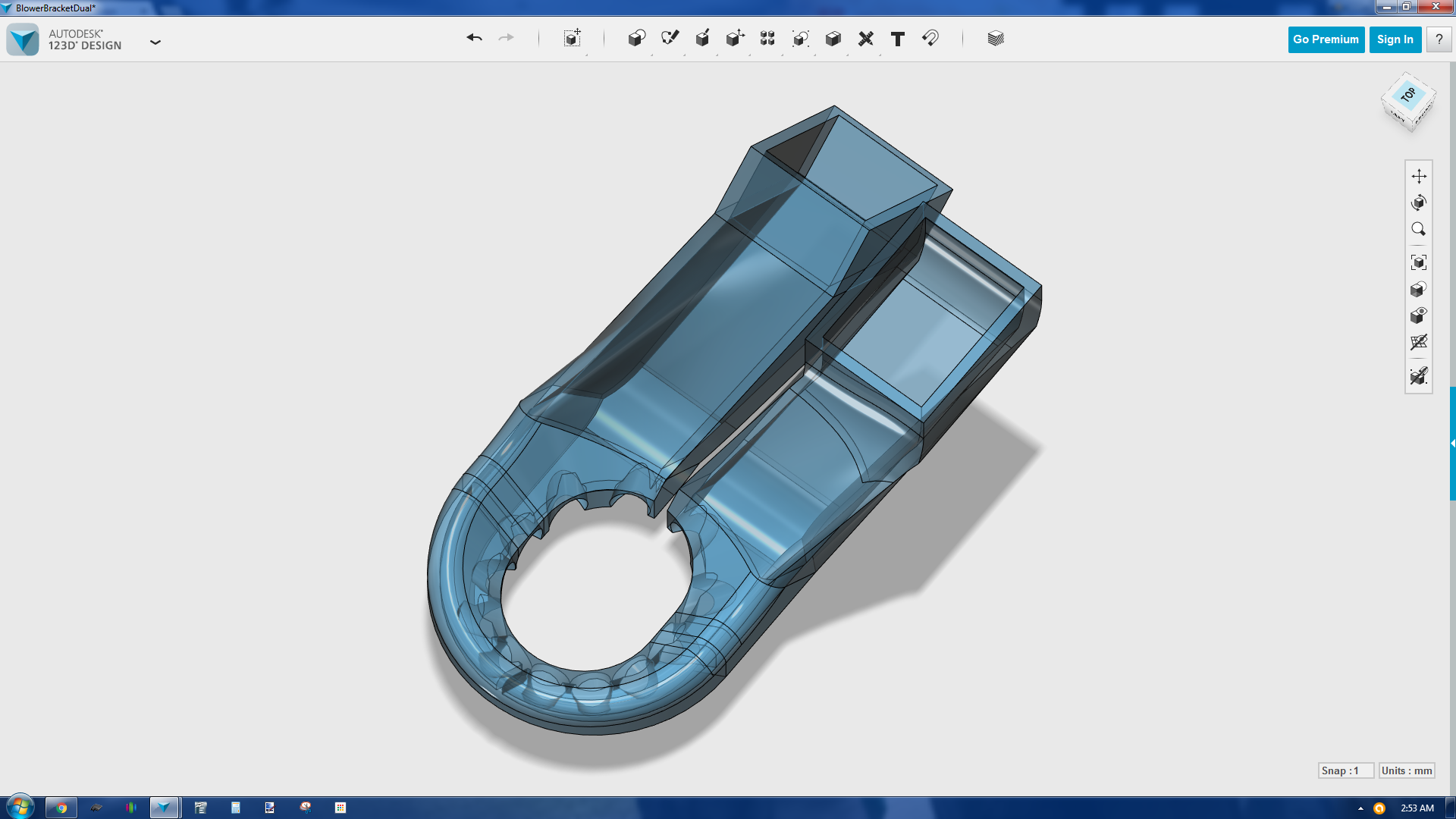Click the Undo arrow
This screenshot has height=819, width=1456.
coord(474,38)
